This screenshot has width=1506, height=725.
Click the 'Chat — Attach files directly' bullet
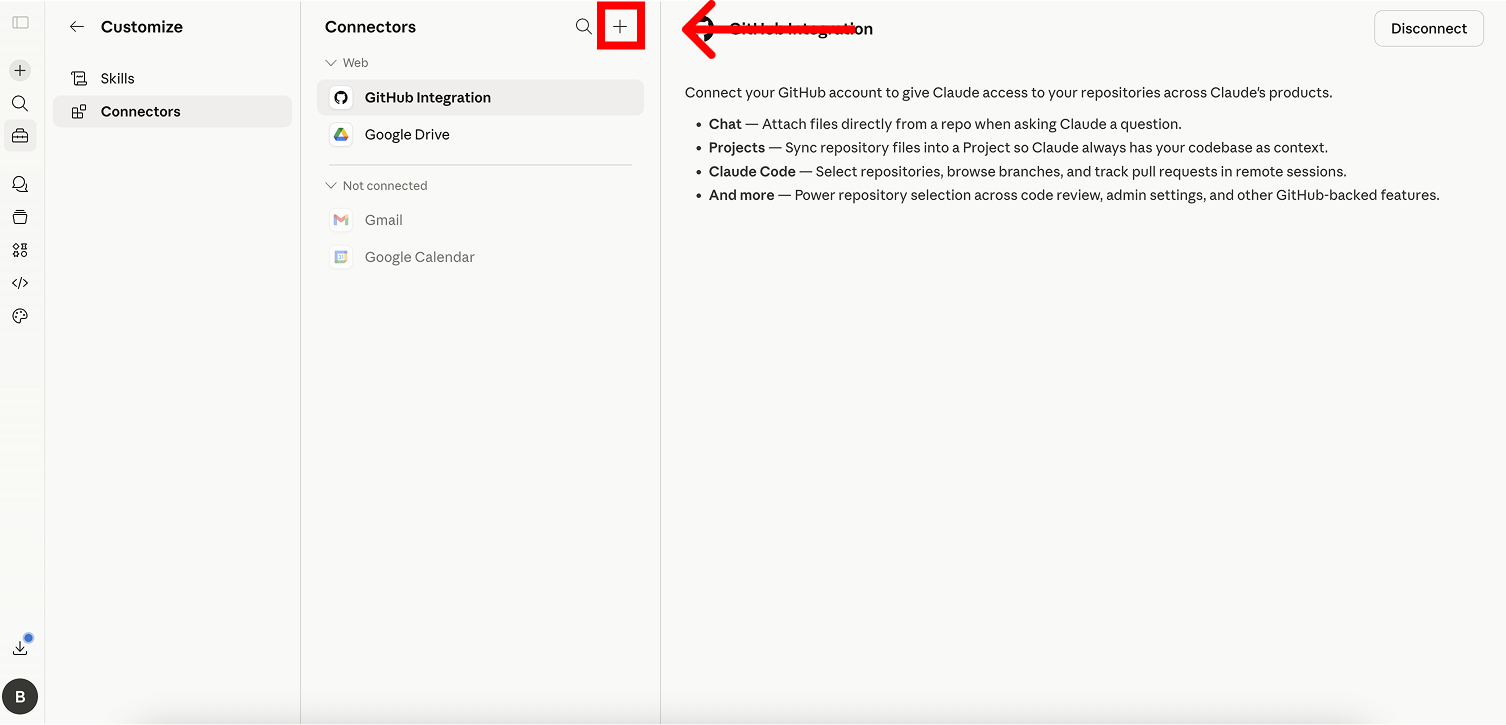click(945, 124)
